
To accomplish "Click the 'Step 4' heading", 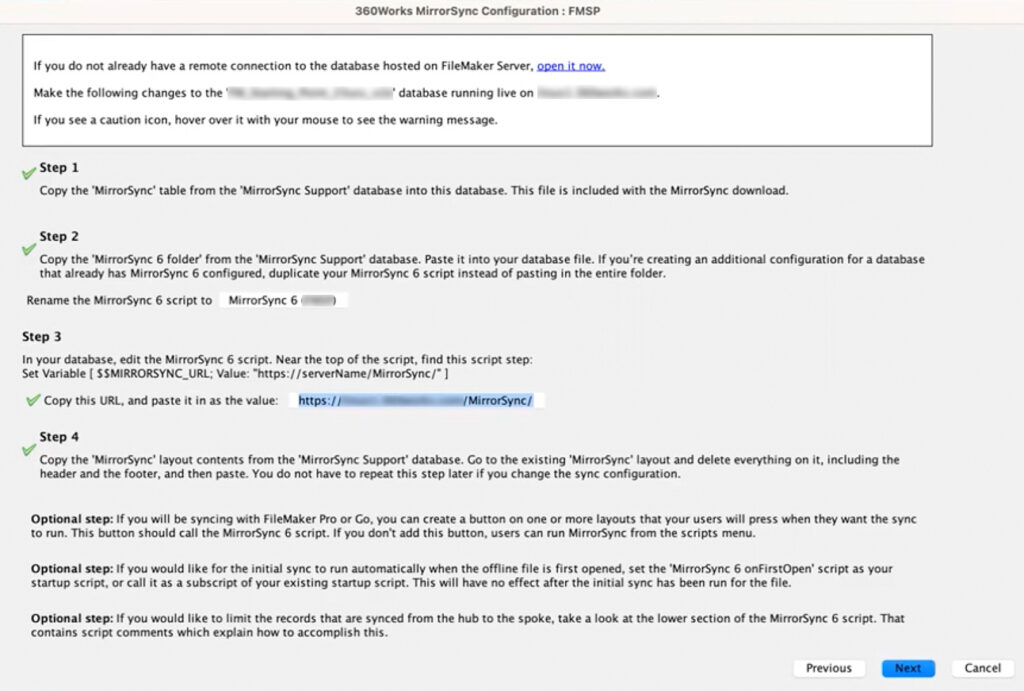I will click(59, 436).
